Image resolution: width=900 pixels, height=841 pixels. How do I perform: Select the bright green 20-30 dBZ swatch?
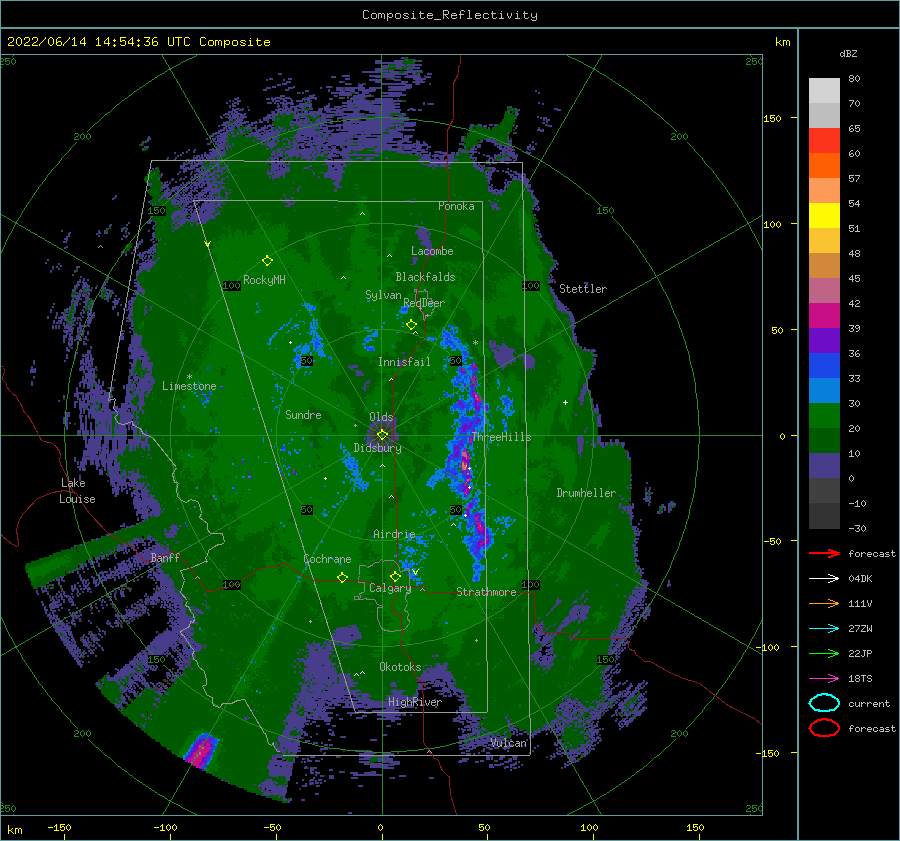[x=824, y=415]
